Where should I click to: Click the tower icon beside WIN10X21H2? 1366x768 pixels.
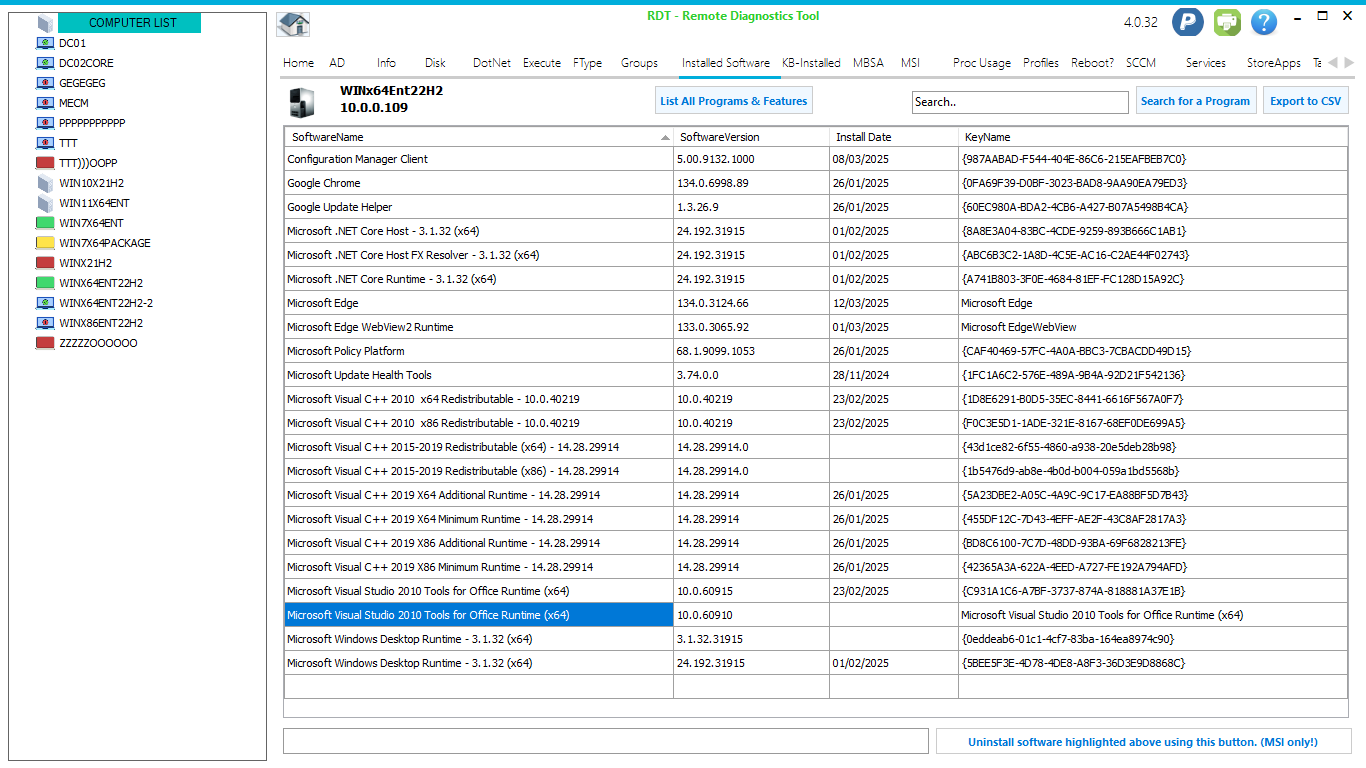tap(45, 183)
